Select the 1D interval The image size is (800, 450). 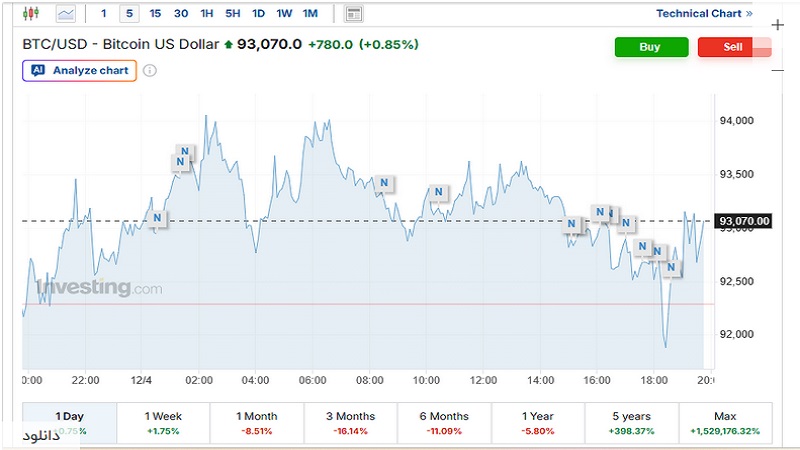pyautogui.click(x=258, y=14)
